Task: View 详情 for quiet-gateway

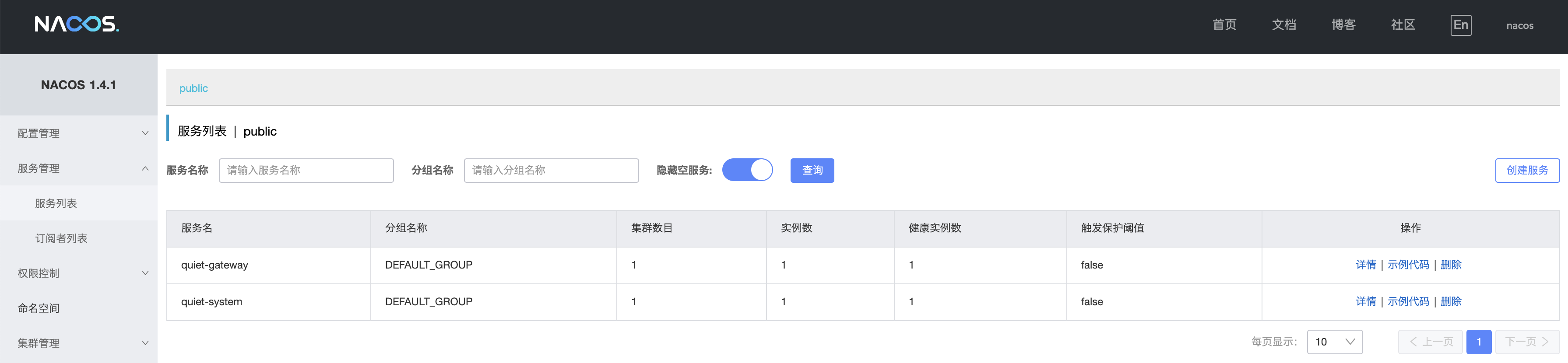Action: [1366, 265]
